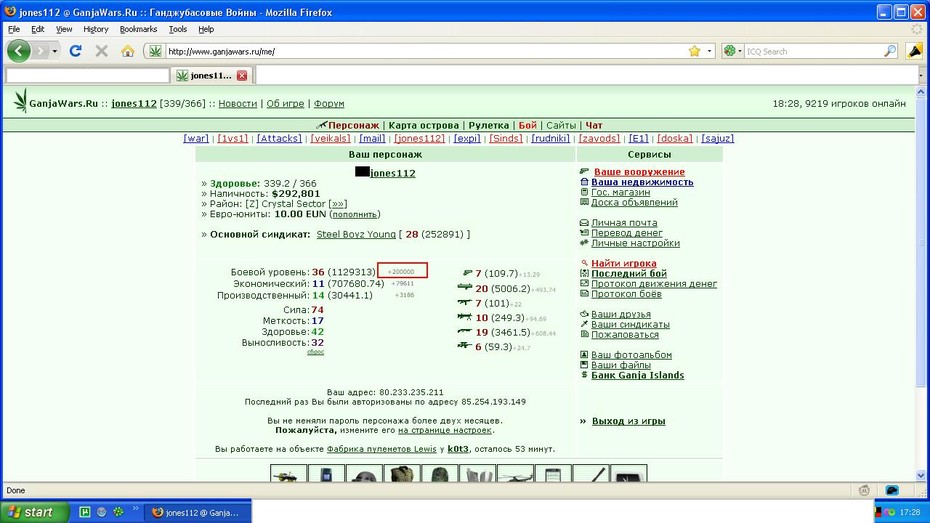Open the bookmark star dropdown arrow
Screen dimensions: 930x523
click(709, 51)
